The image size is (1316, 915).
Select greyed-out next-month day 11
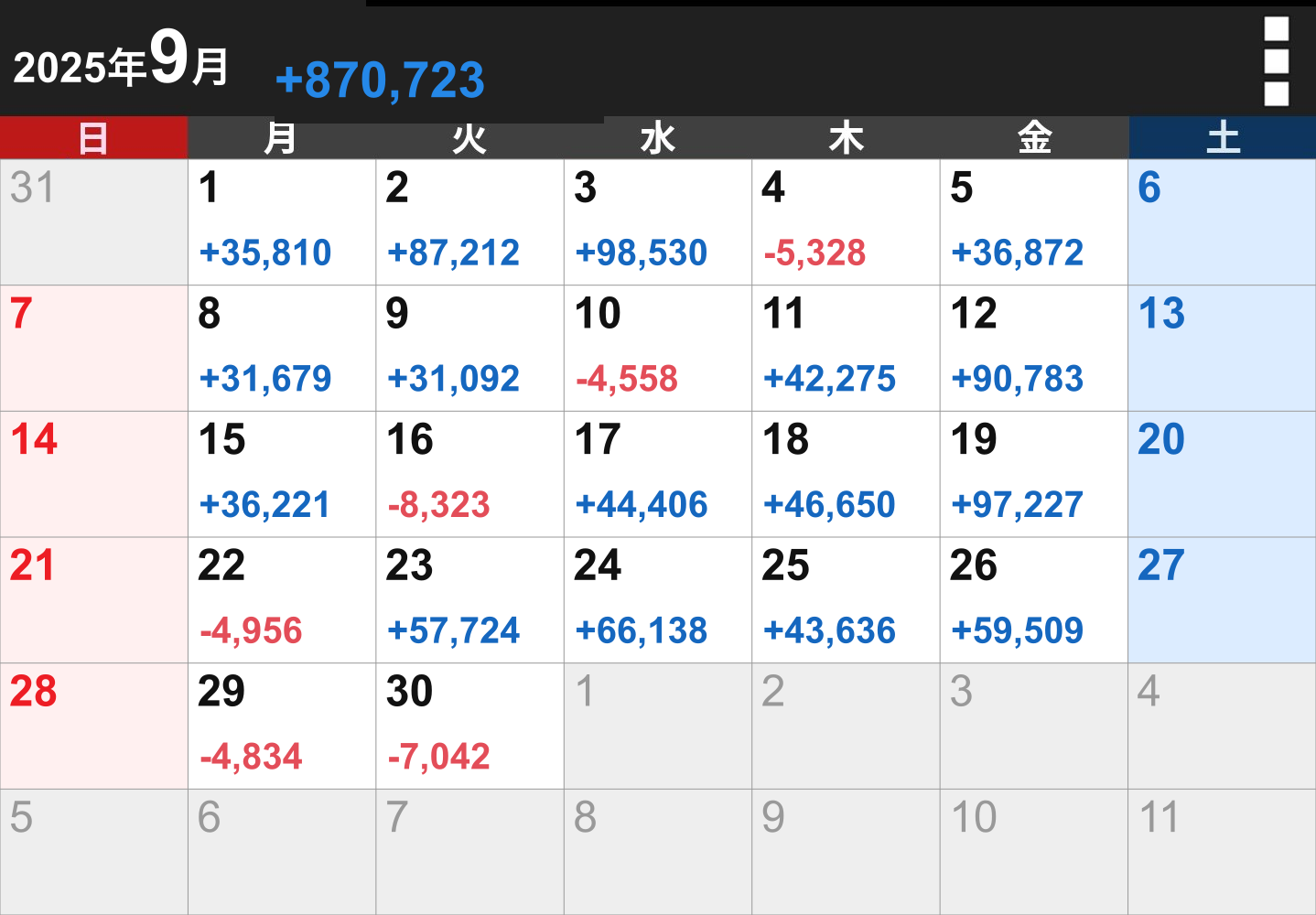[1223, 852]
